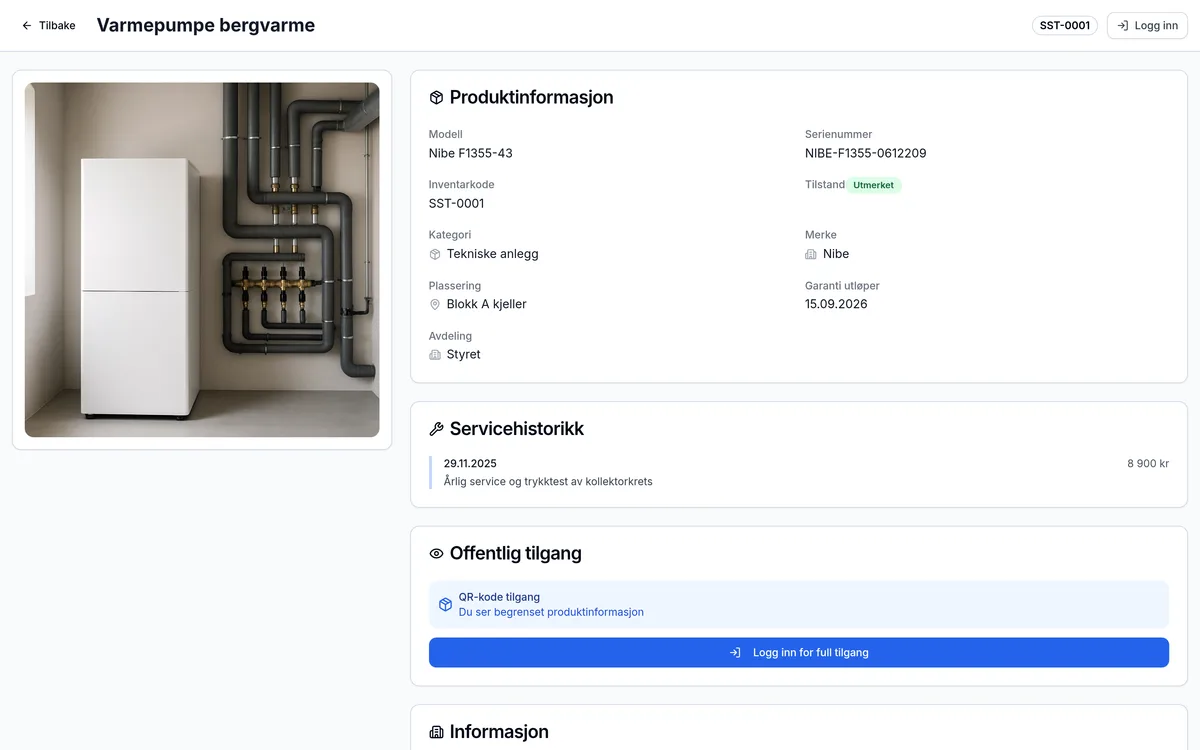Image resolution: width=1200 pixels, height=750 pixels.
Task: Open the heat pump product photo
Action: click(202, 260)
